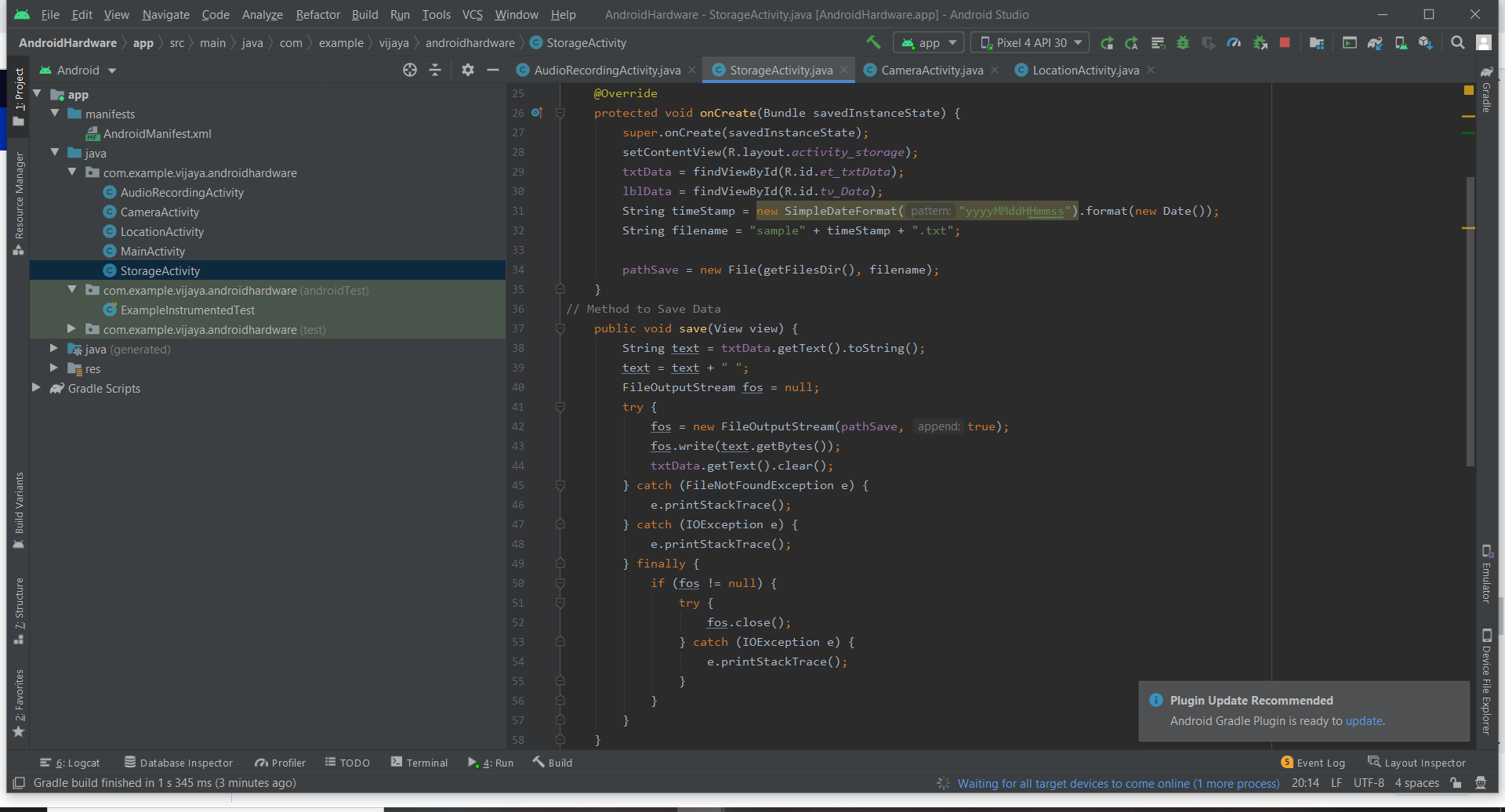Expand the Gradle Scripts node
This screenshot has width=1505, height=812.
(x=36, y=388)
